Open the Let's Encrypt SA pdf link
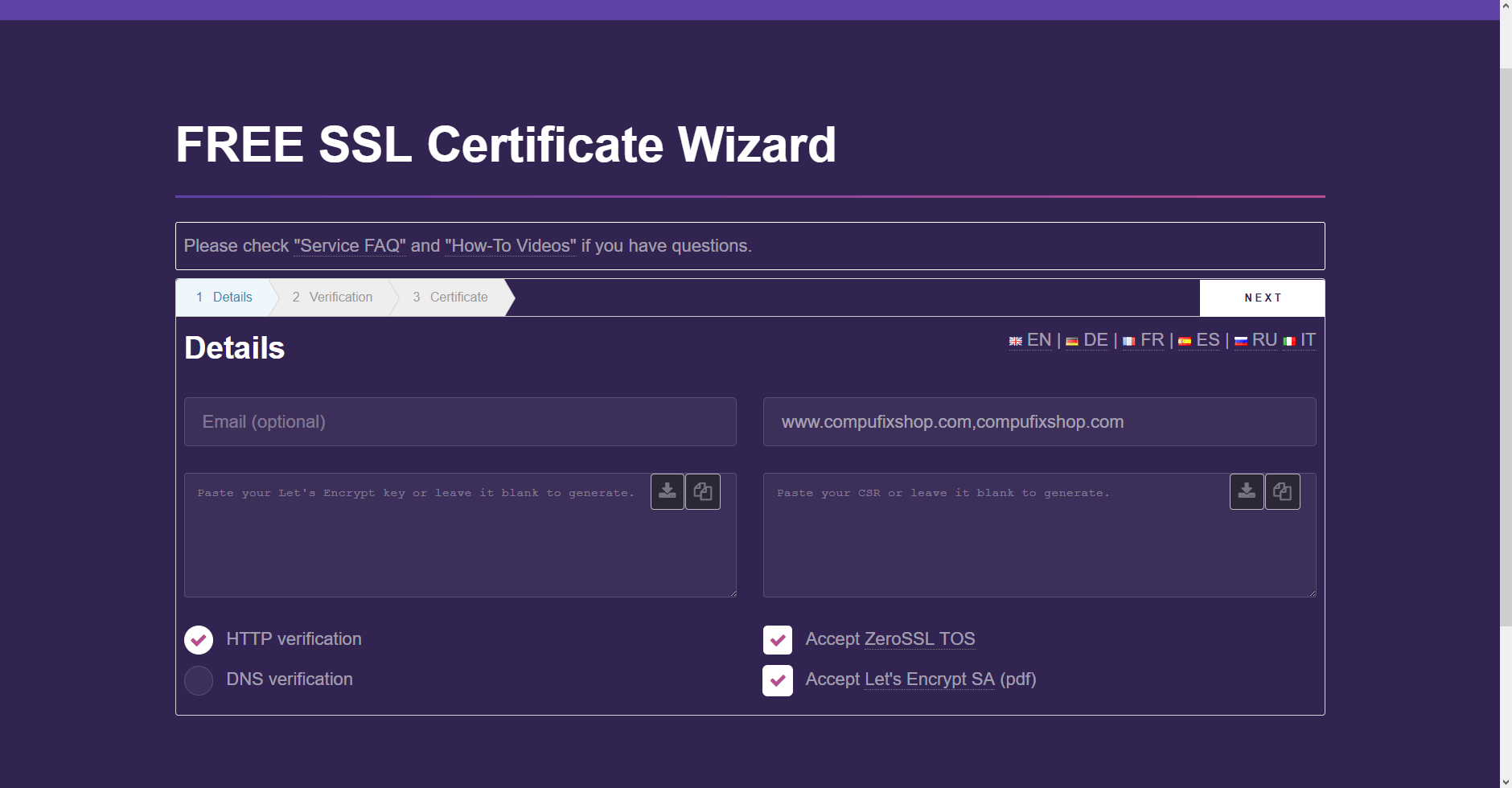This screenshot has width=1512, height=788. (x=929, y=679)
